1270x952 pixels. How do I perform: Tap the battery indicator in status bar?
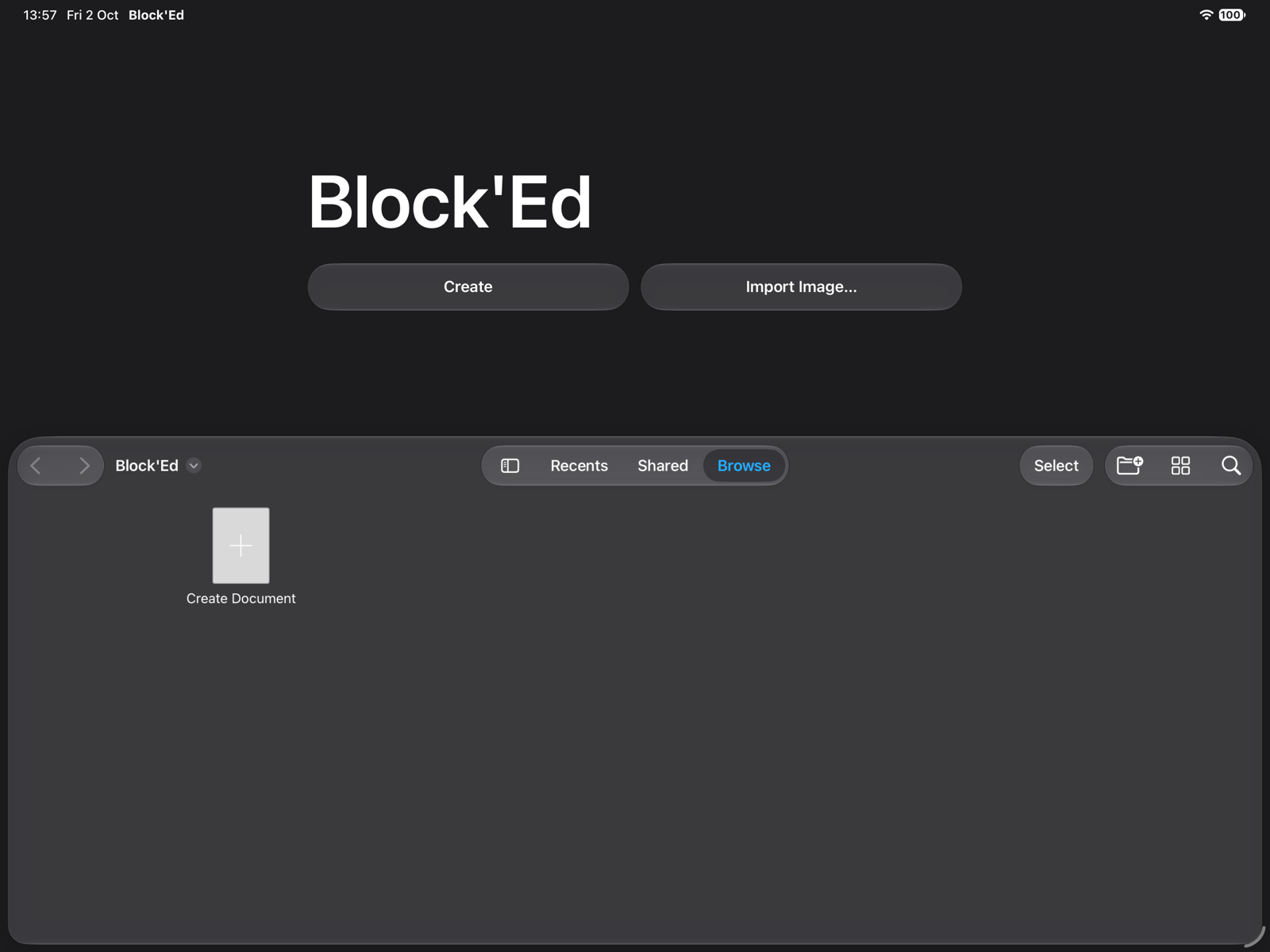1232,15
